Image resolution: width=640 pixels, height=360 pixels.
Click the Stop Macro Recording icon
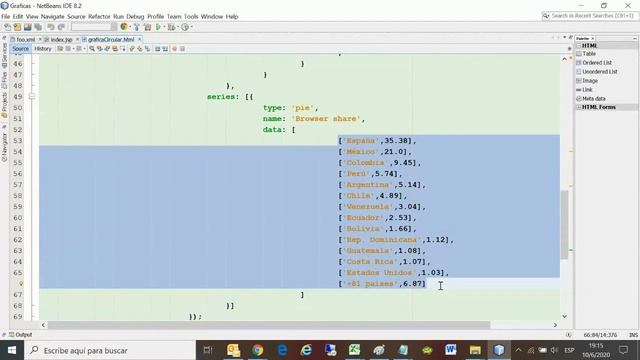[182, 49]
